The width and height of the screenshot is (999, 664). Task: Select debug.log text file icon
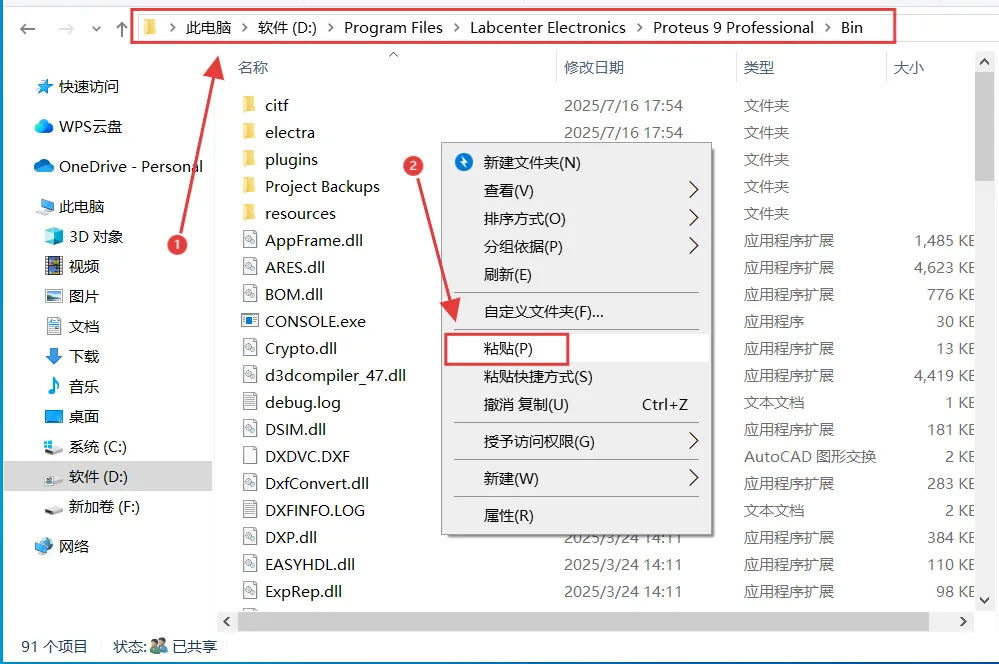pos(250,402)
